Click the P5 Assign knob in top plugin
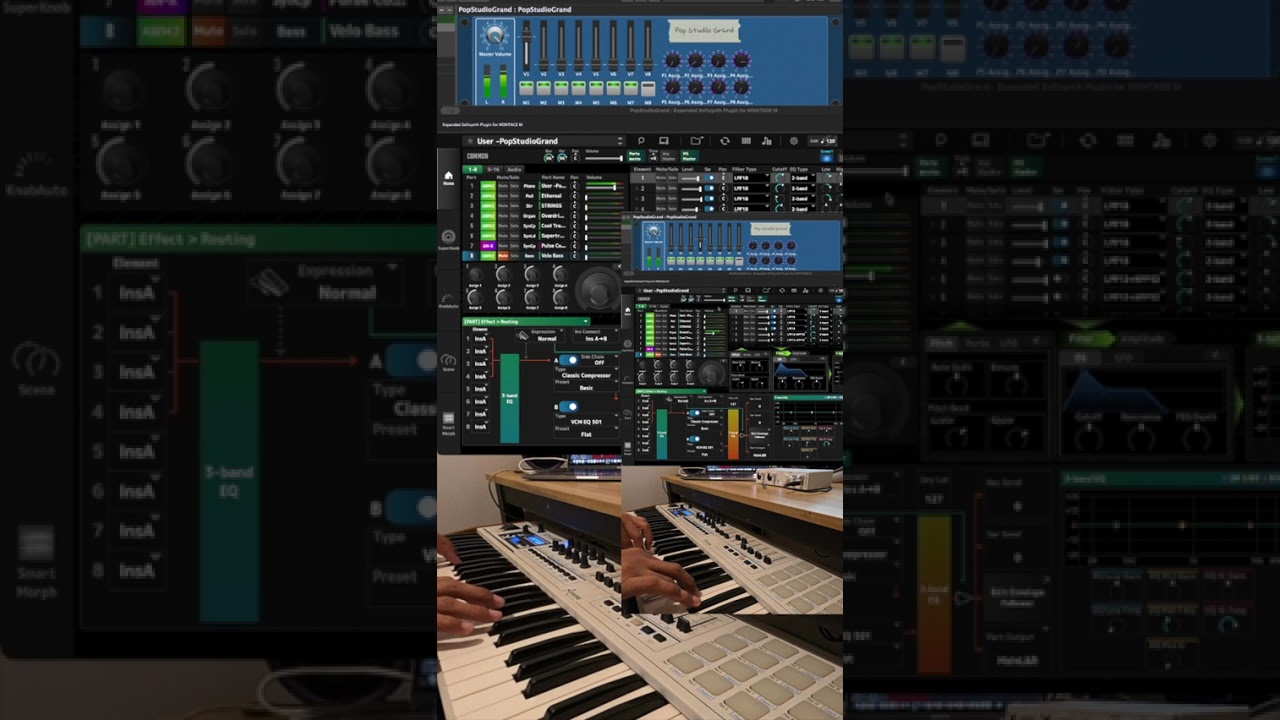 (672, 87)
